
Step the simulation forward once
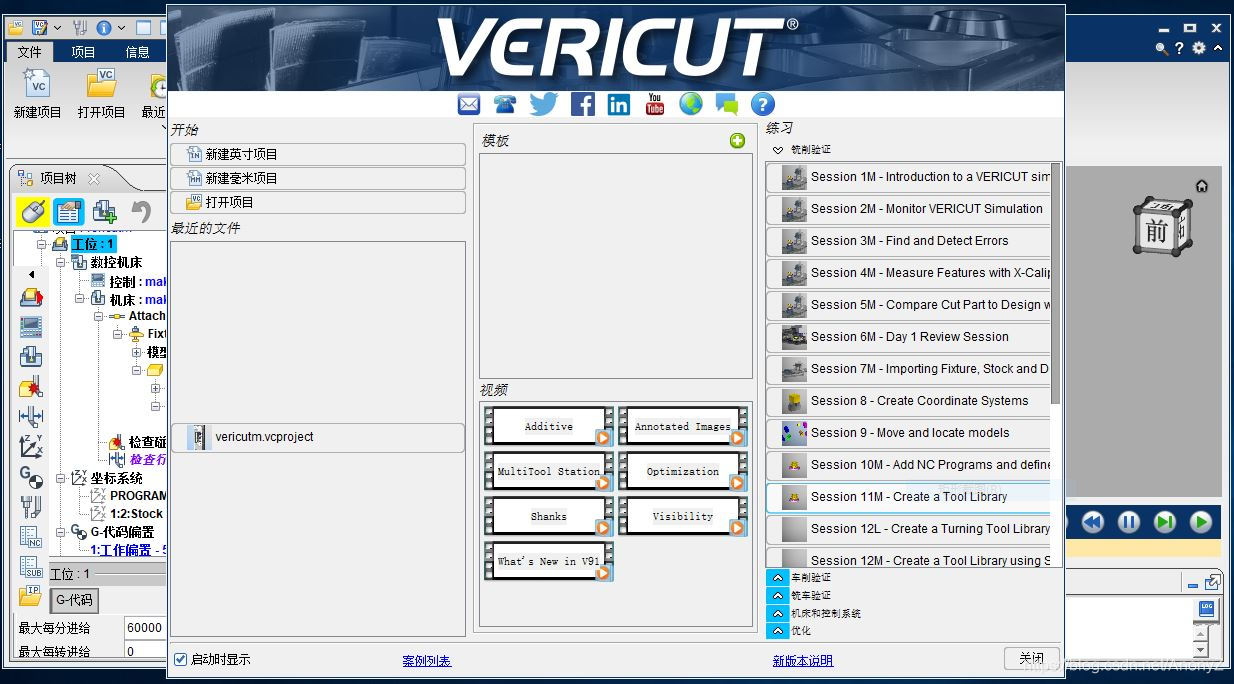(x=1164, y=521)
